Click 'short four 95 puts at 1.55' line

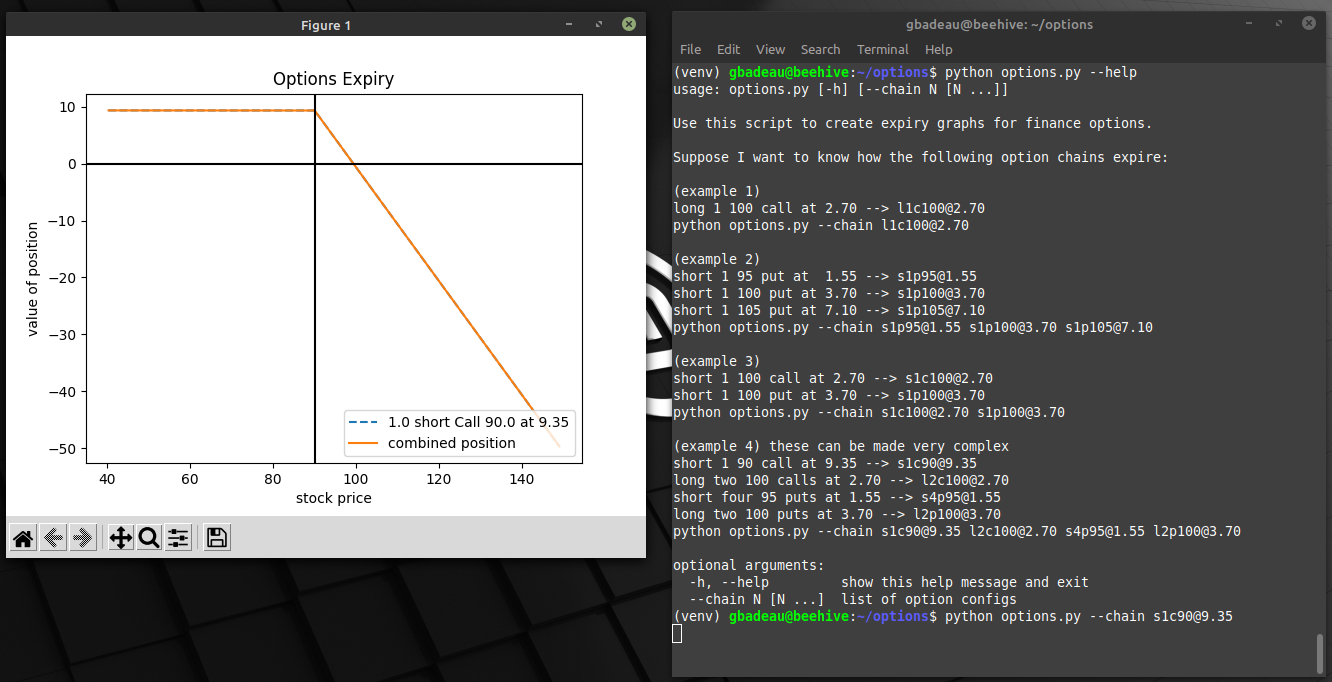coord(837,497)
